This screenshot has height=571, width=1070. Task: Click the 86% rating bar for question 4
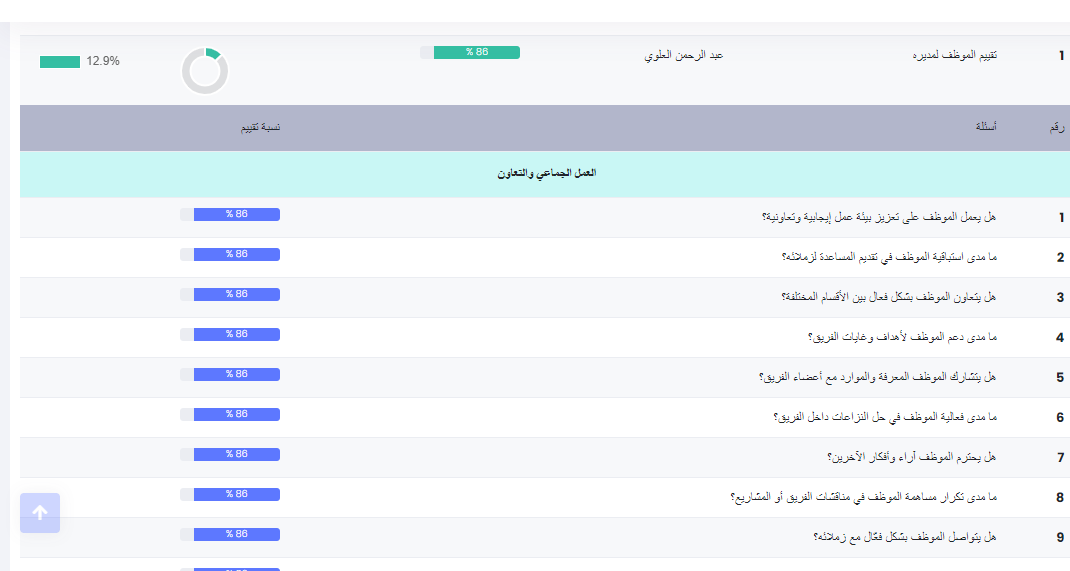tap(236, 334)
